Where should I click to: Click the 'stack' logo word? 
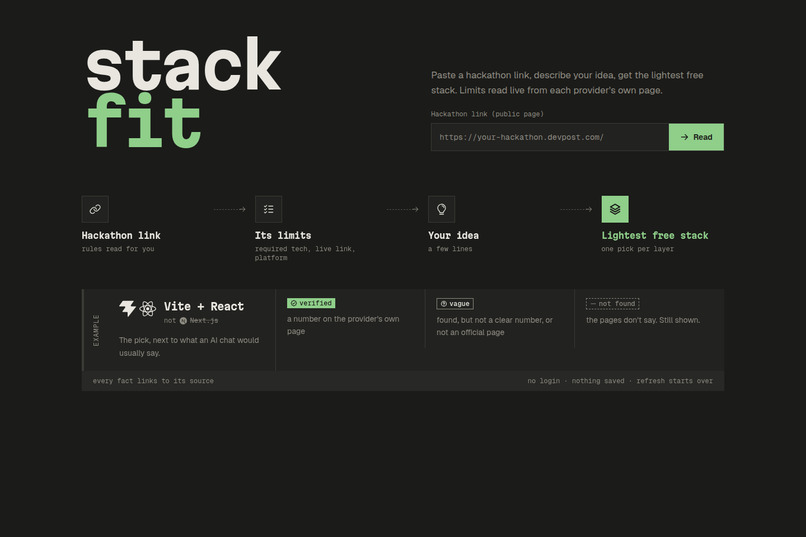pyautogui.click(x=184, y=64)
